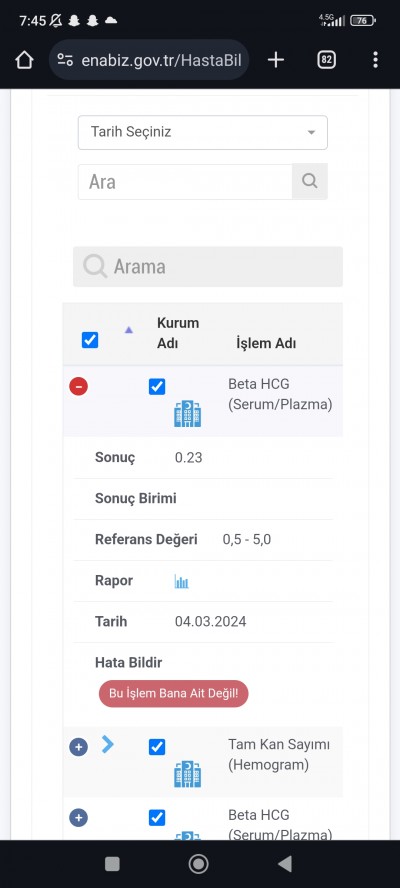Click the magnifier search button beside Ara
The height and width of the screenshot is (888, 400).
click(x=310, y=181)
